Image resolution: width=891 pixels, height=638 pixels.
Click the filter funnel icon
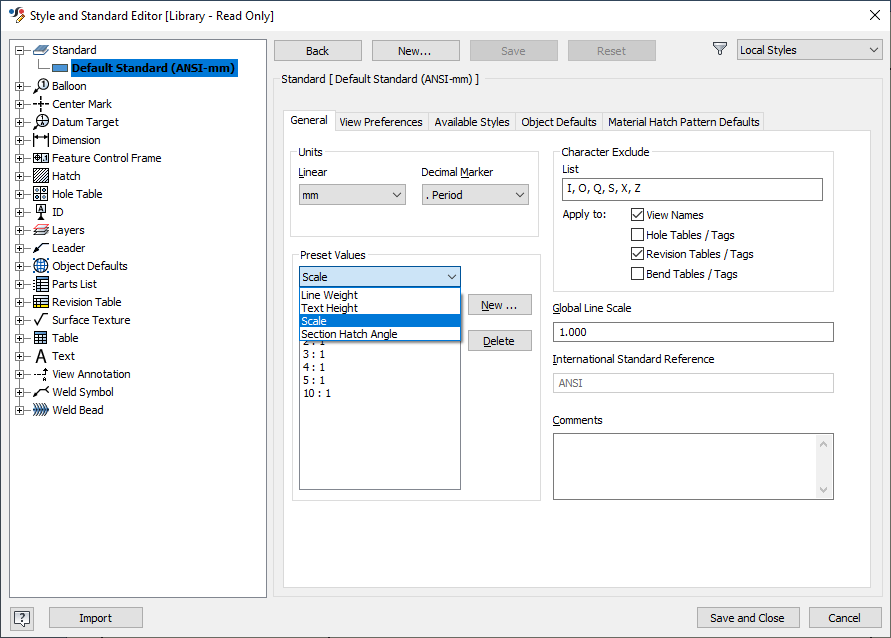pos(719,49)
